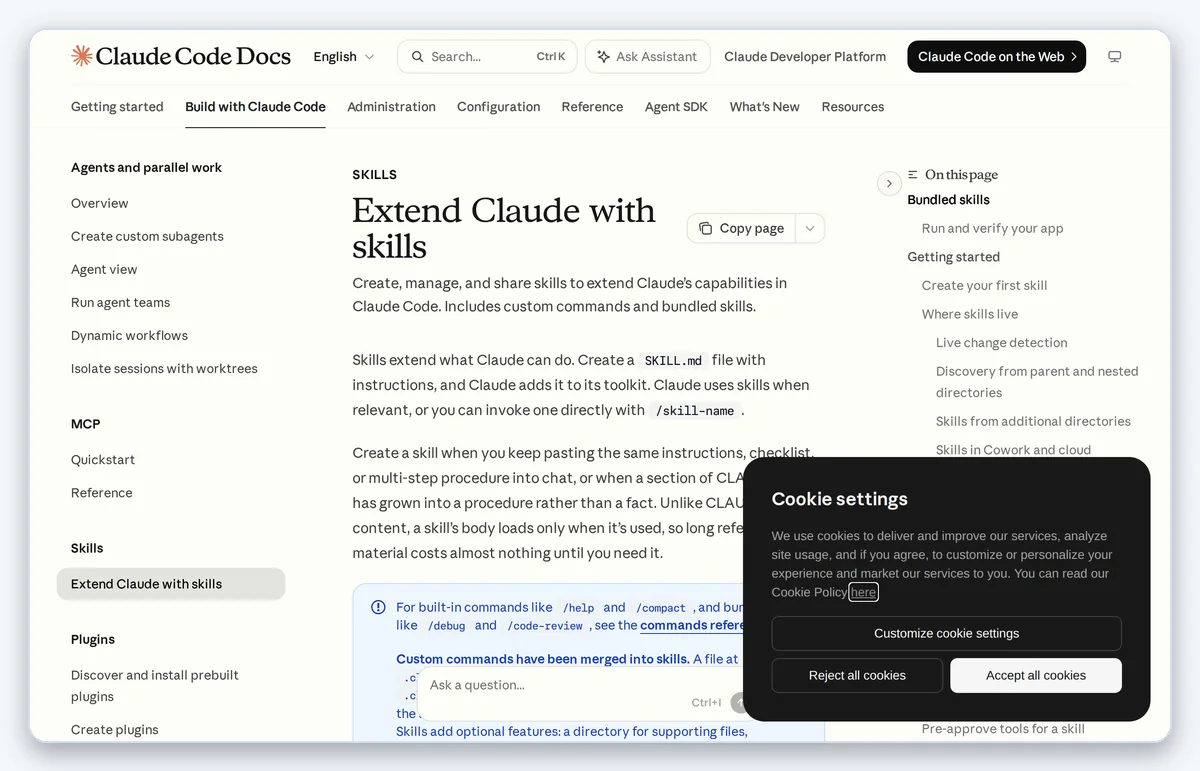1200x771 pixels.
Task: Click the Cookie Policy here link
Action: 863,592
